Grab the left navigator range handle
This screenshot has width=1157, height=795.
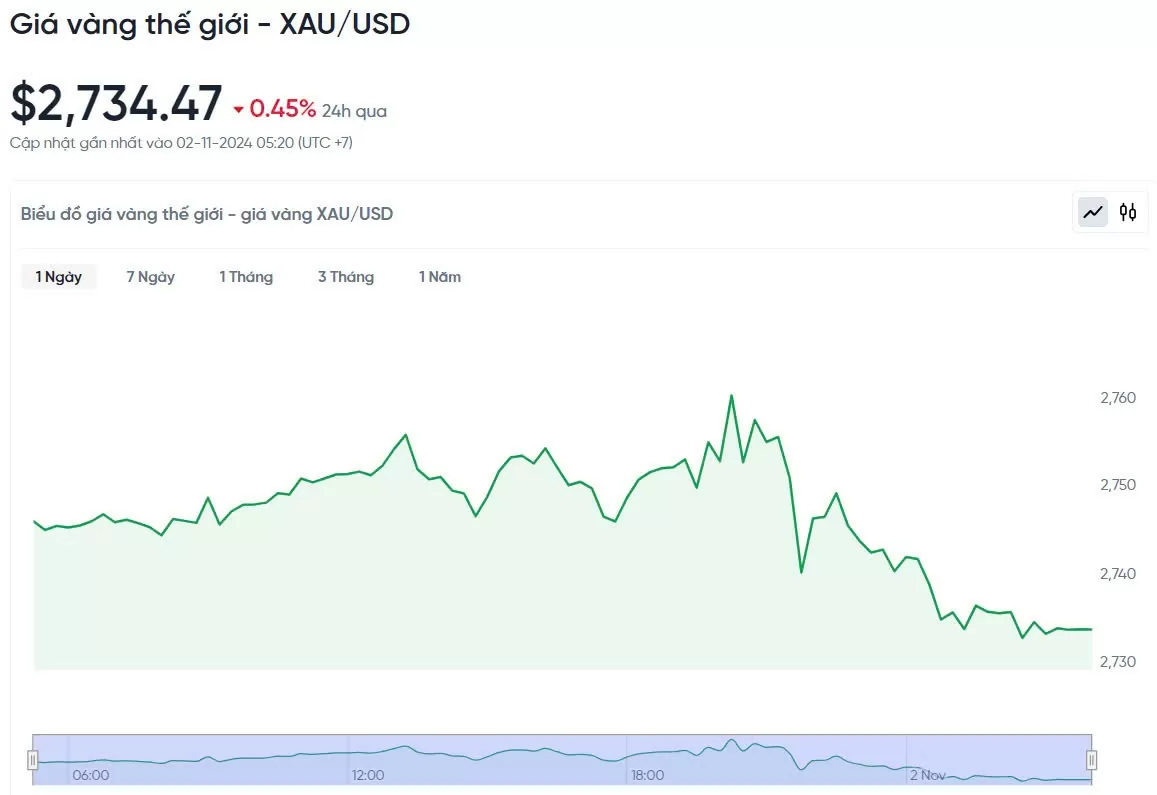(x=32, y=760)
